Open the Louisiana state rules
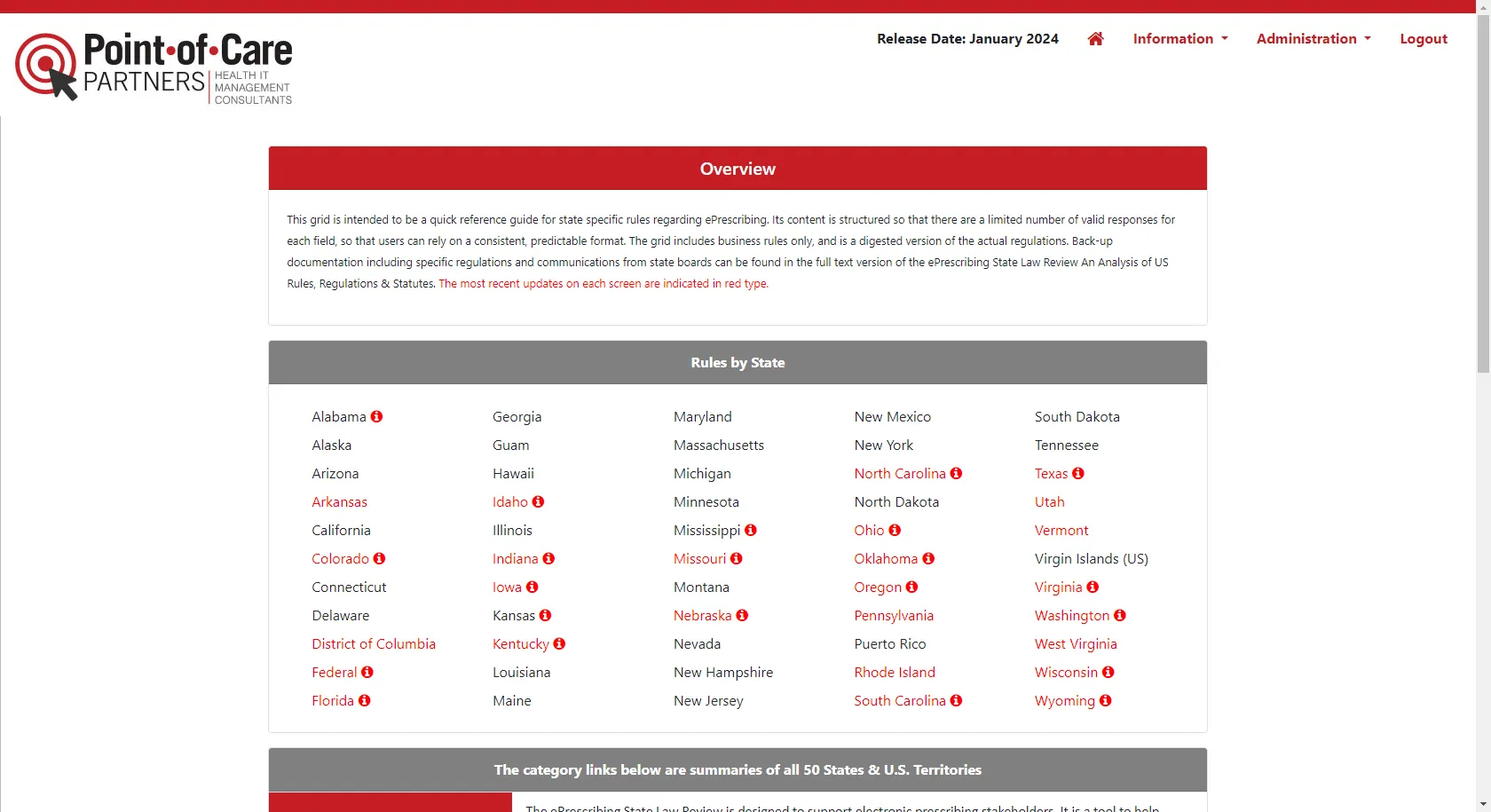Viewport: 1491px width, 812px height. pyautogui.click(x=521, y=672)
